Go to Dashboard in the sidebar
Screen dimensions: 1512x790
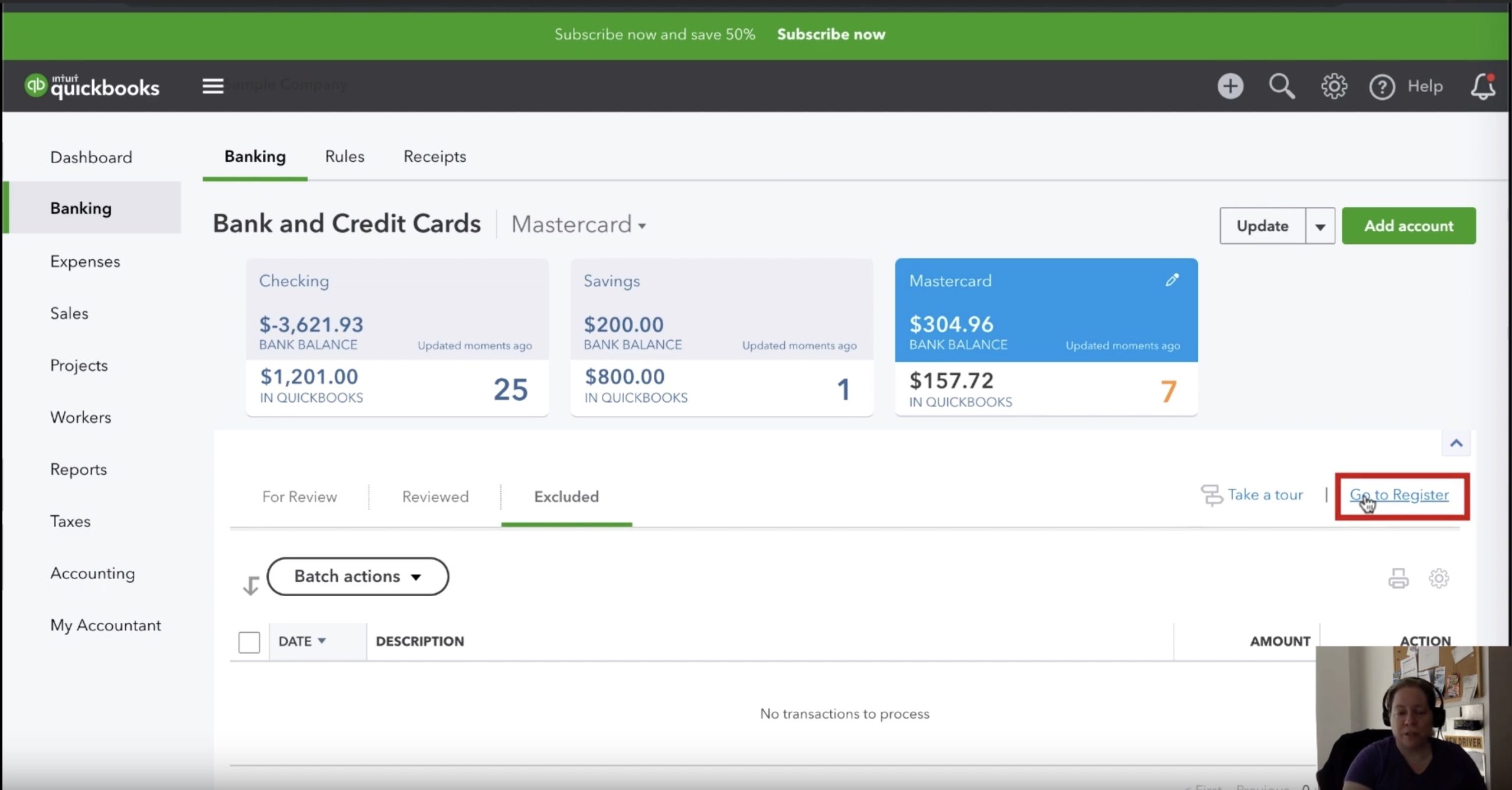[91, 157]
